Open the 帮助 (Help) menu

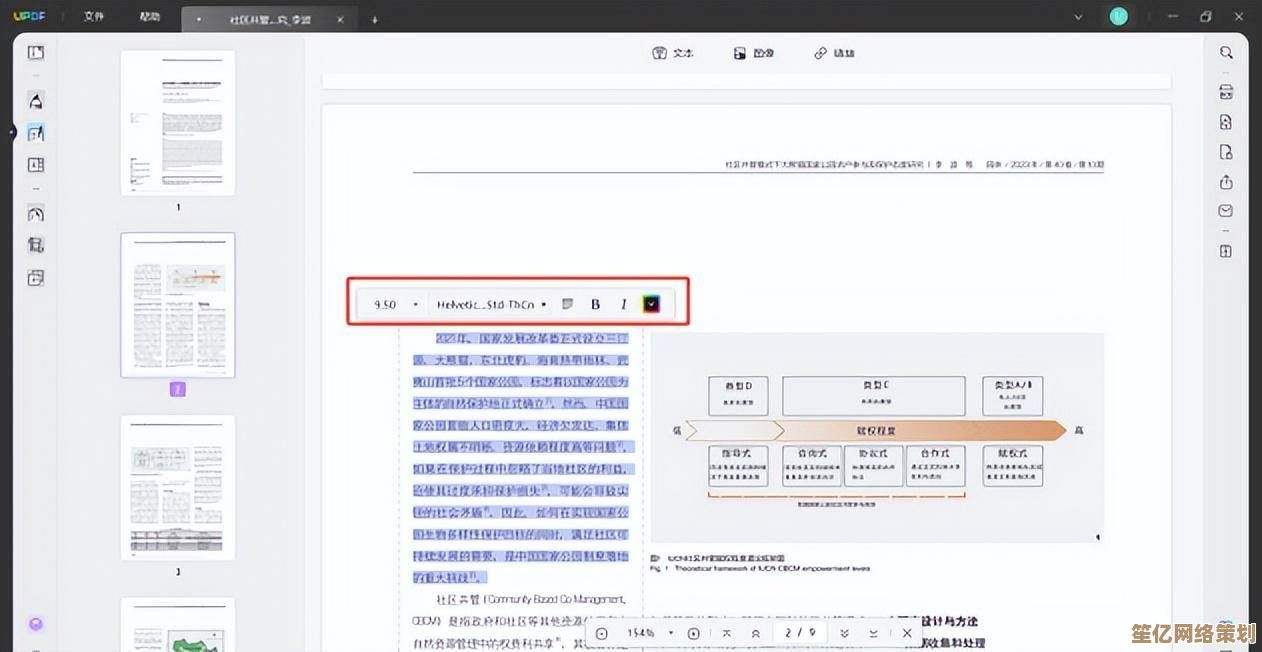(x=149, y=17)
